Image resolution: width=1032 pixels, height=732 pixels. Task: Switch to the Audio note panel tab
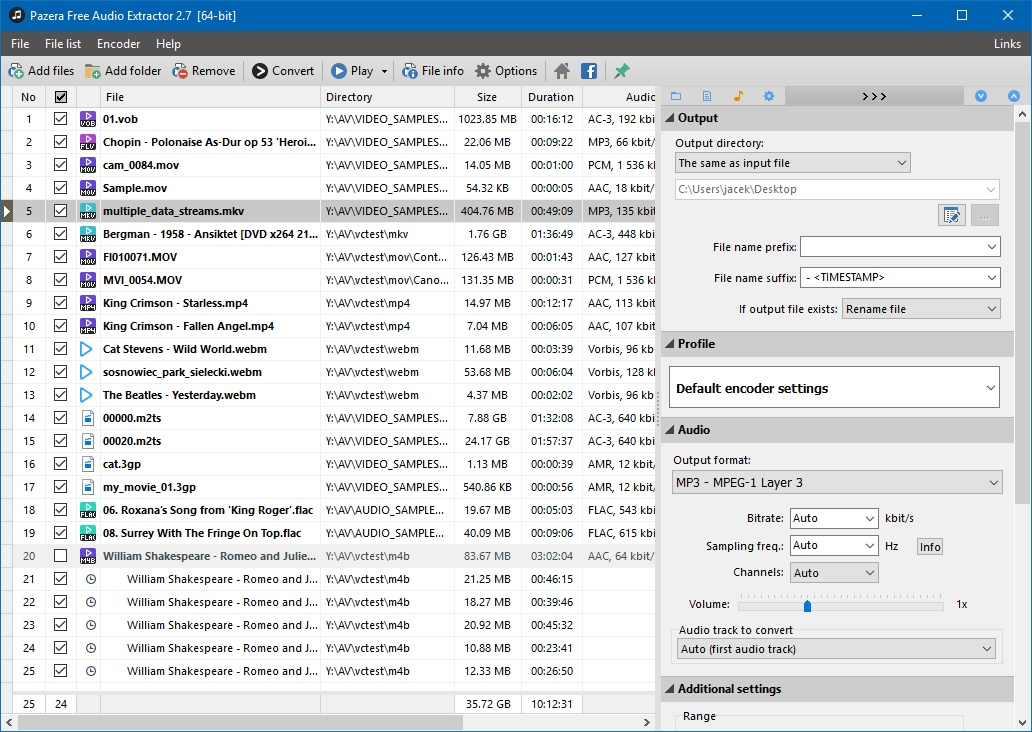pos(738,95)
